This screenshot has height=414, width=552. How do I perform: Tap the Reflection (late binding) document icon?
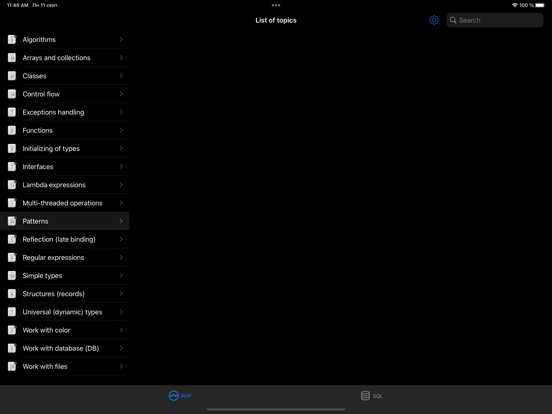click(12, 239)
